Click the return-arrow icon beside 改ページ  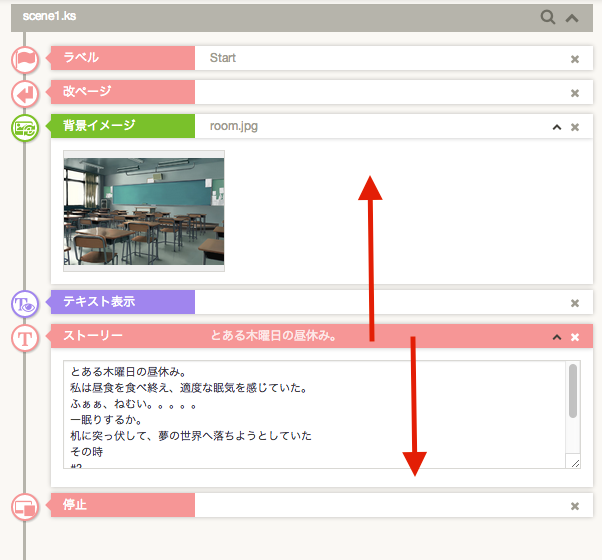[x=25, y=93]
